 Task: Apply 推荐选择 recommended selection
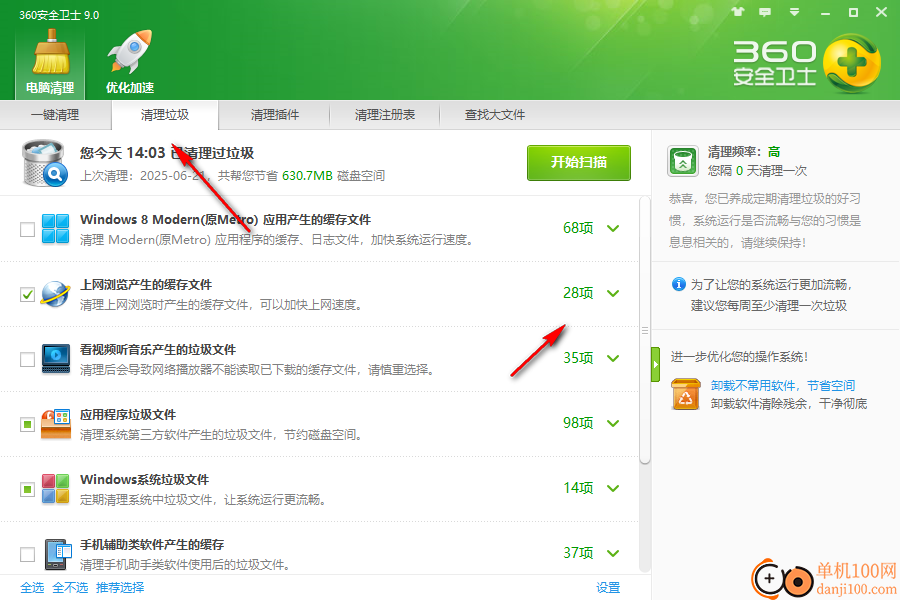pyautogui.click(x=120, y=587)
